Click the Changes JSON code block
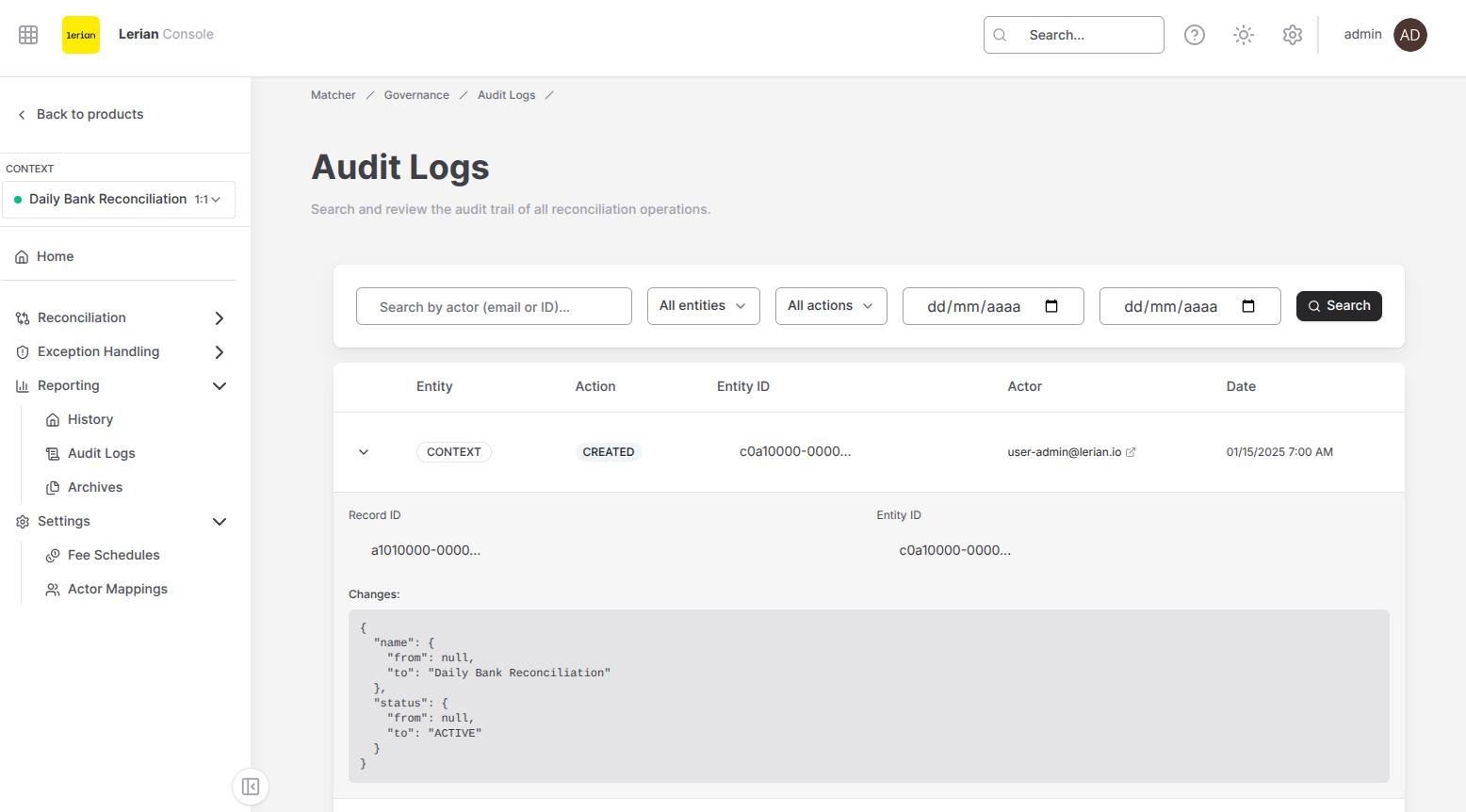 pyautogui.click(x=869, y=695)
